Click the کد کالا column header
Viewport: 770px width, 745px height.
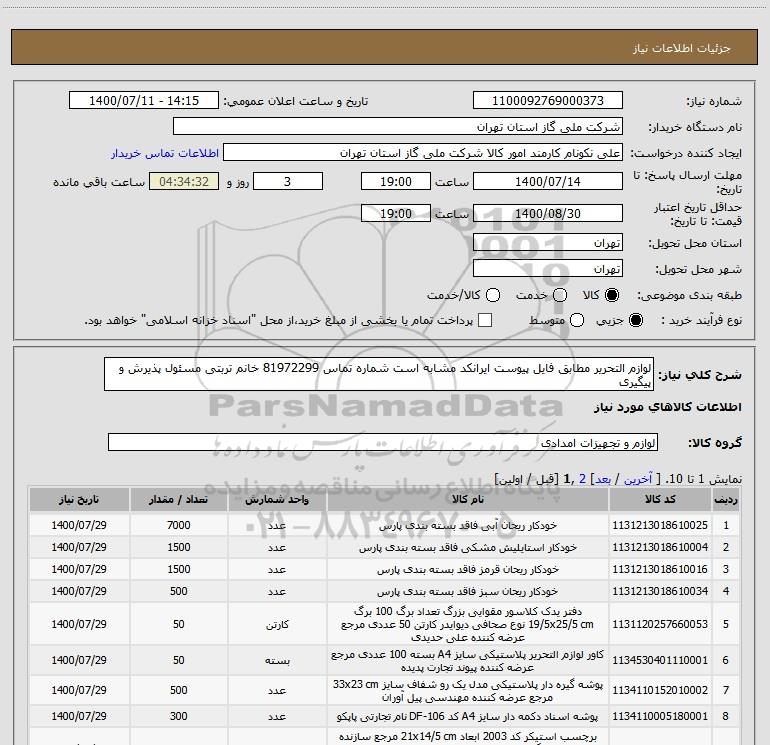click(x=660, y=499)
